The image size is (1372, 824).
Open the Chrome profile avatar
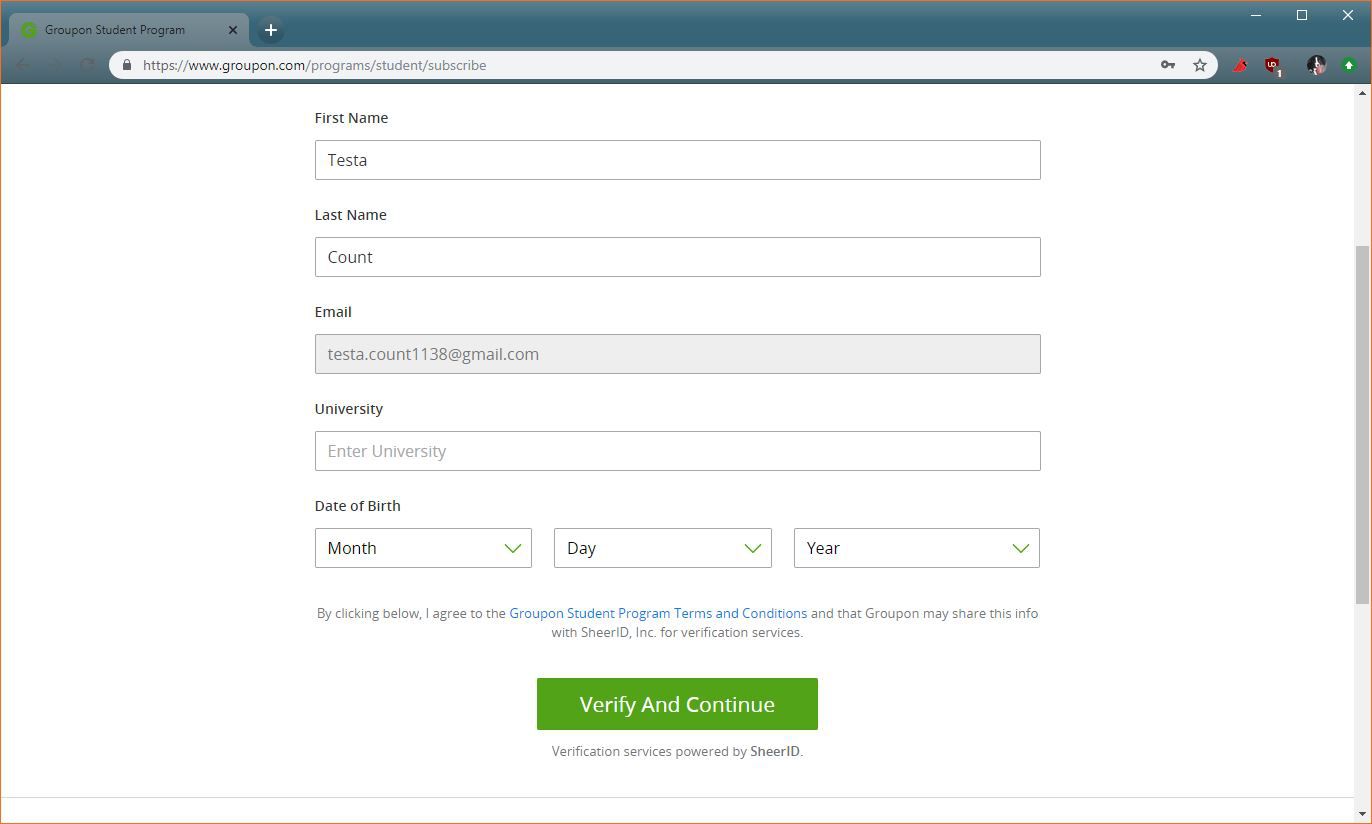pyautogui.click(x=1316, y=65)
